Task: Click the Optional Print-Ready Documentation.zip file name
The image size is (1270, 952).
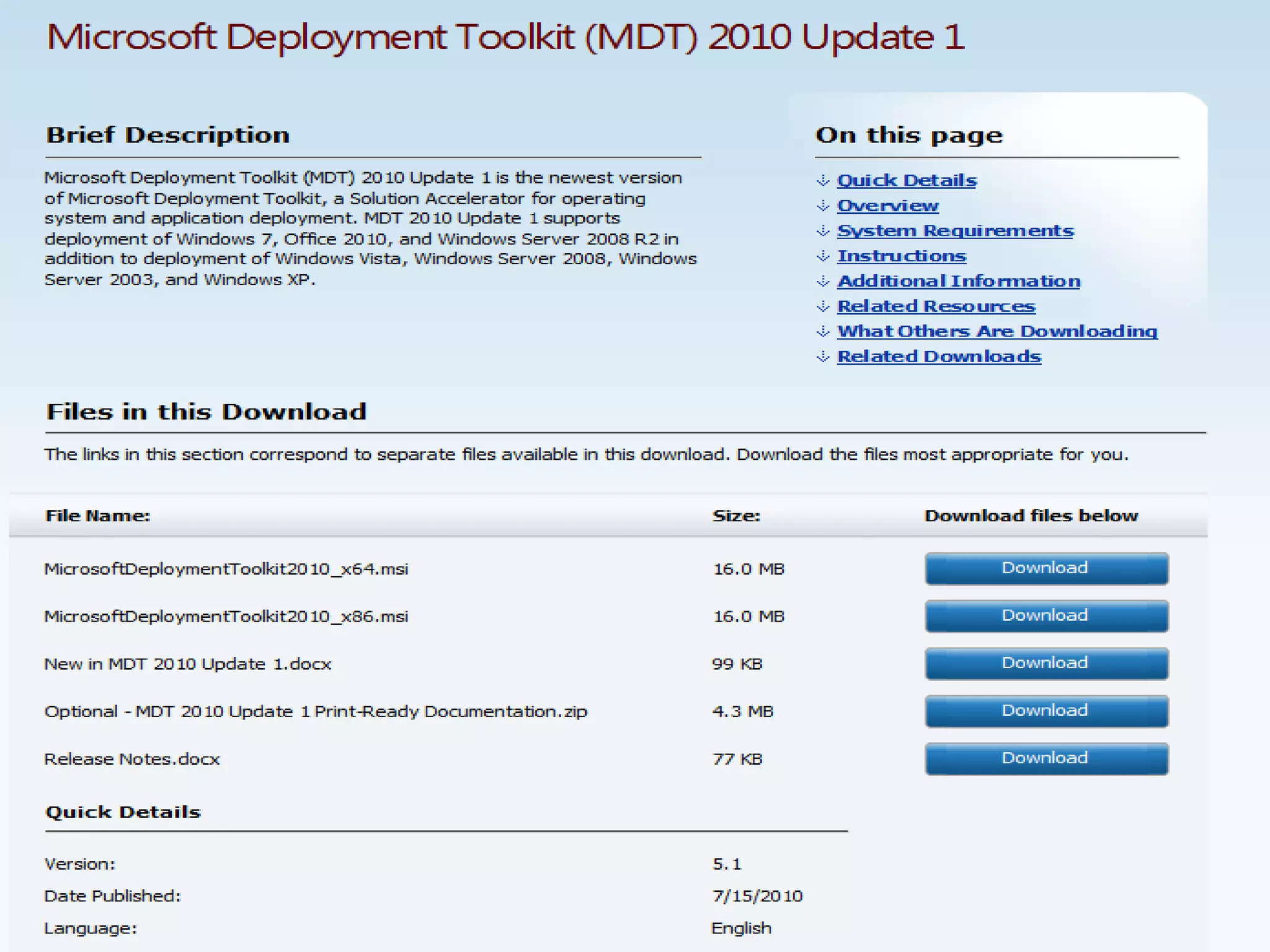Action: click(316, 712)
